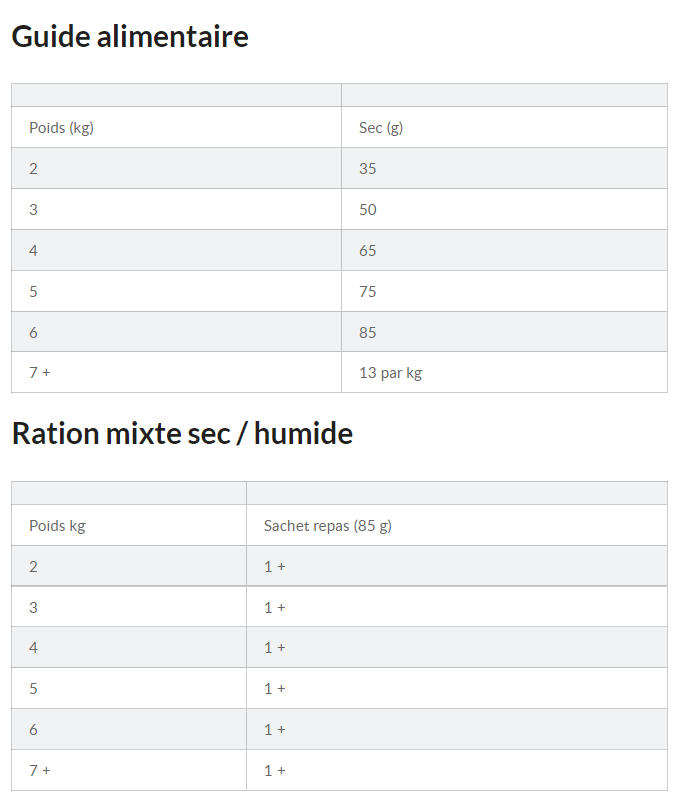Select the "Poids (kg)" column header cell
682x800 pixels.
61,127
